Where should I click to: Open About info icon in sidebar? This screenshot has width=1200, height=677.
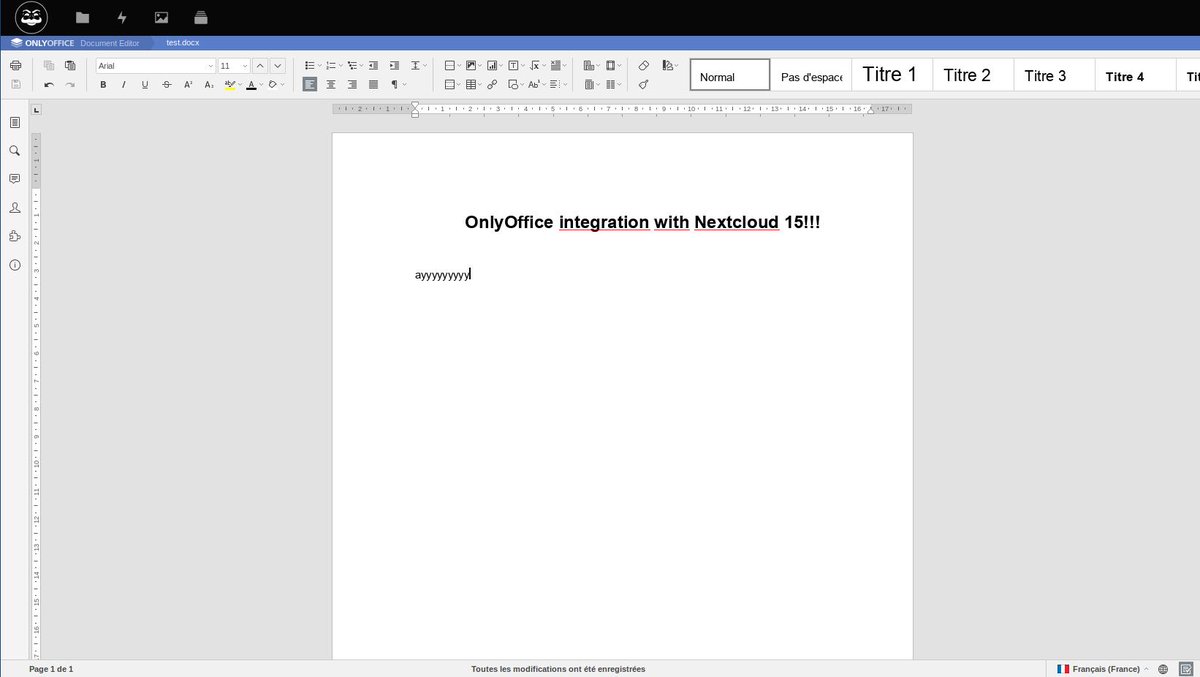coord(15,265)
